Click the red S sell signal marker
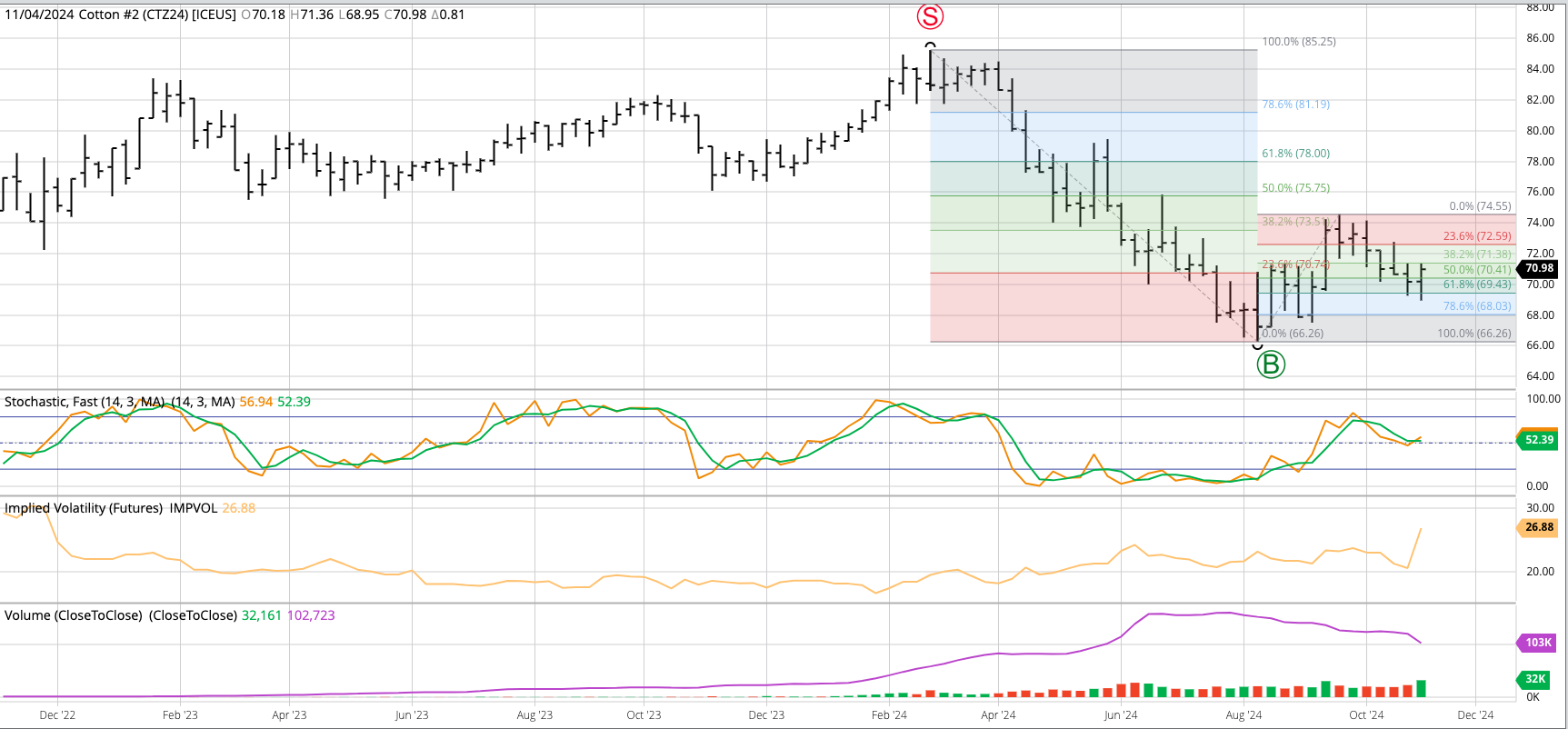This screenshot has height=729, width=1568. point(930,16)
